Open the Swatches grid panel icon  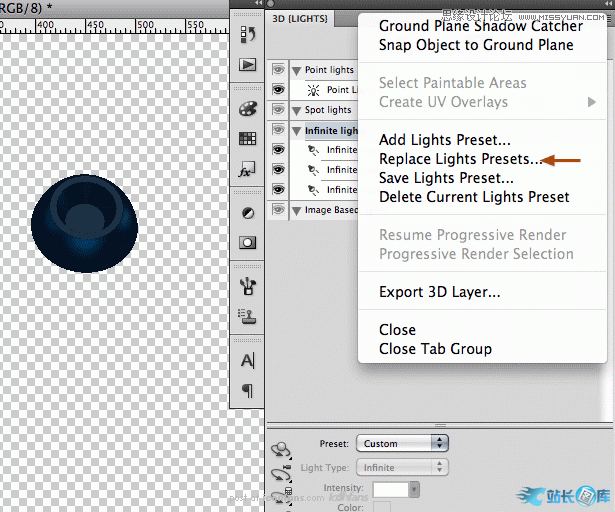pyautogui.click(x=247, y=139)
